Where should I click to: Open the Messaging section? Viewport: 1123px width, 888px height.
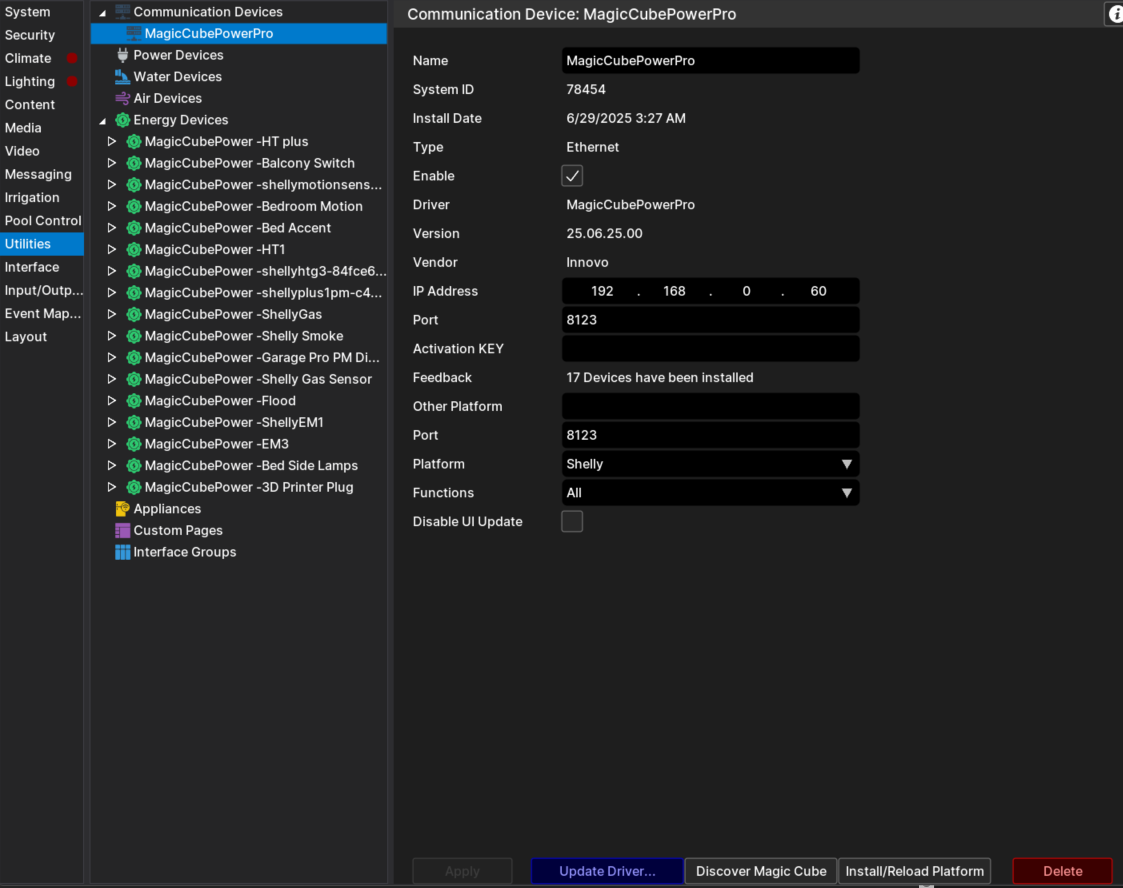[x=42, y=174]
